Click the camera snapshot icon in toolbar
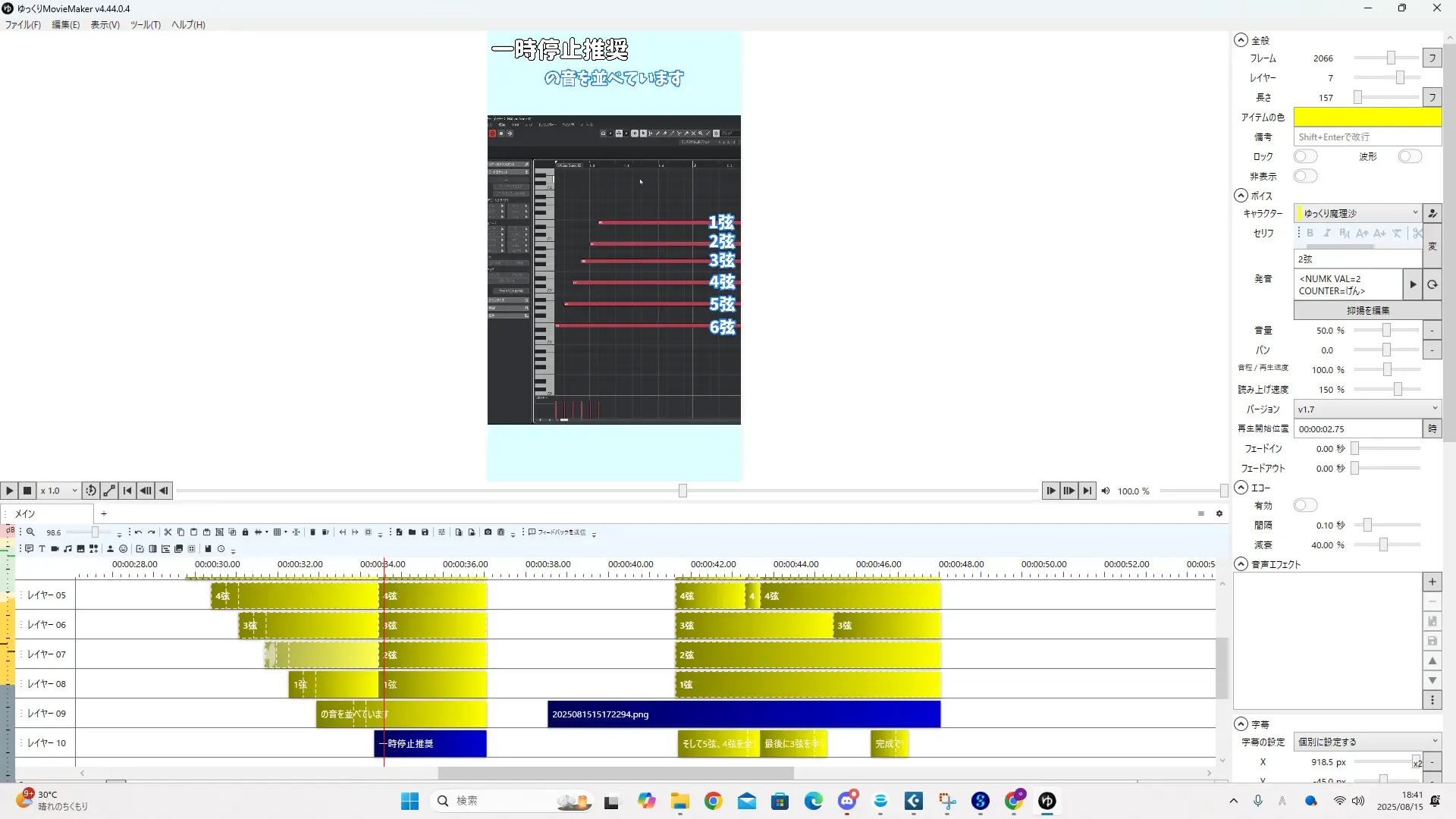This screenshot has height=819, width=1456. (x=488, y=532)
